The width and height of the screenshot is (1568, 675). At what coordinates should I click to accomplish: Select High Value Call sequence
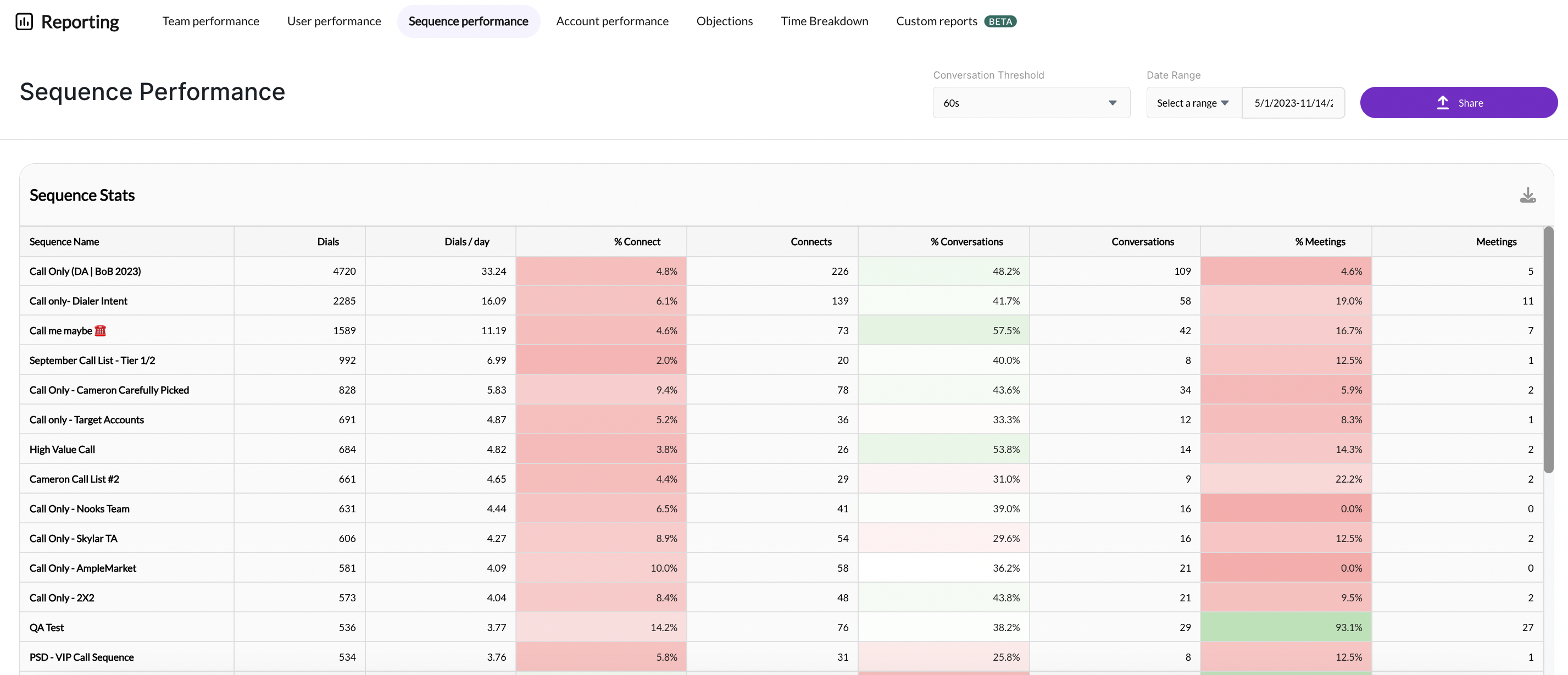pos(62,450)
